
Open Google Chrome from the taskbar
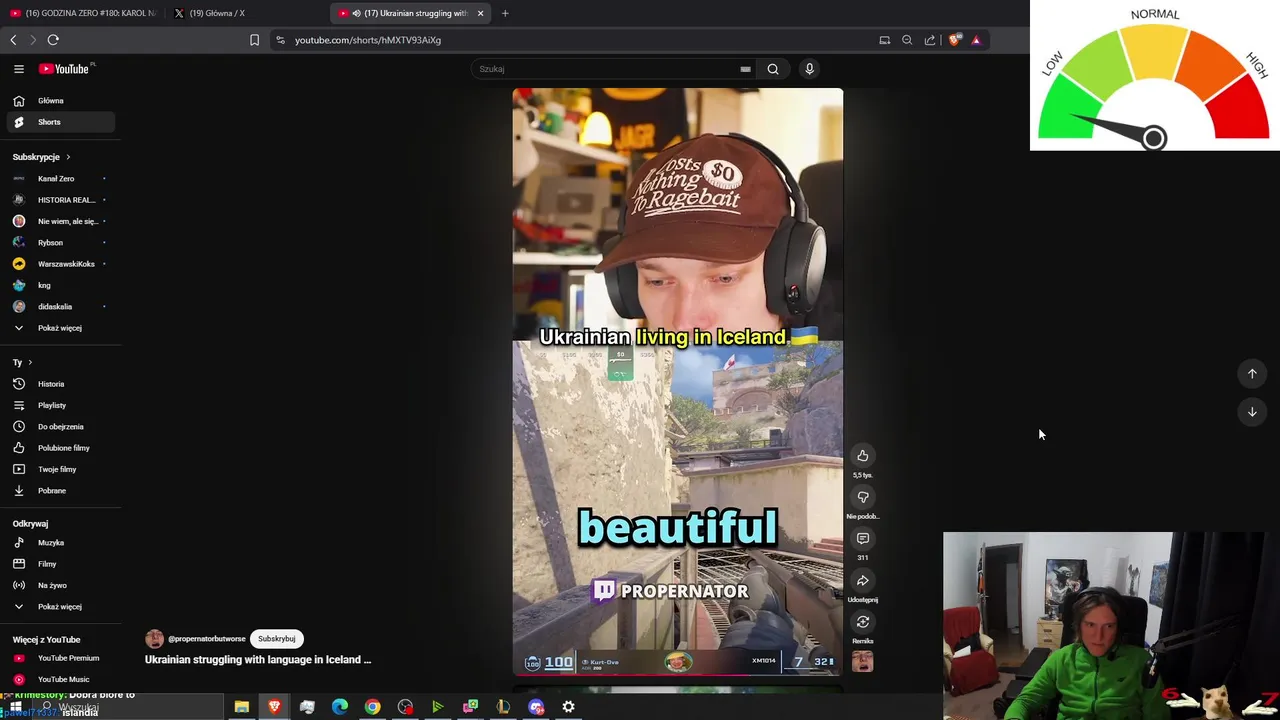coord(372,707)
